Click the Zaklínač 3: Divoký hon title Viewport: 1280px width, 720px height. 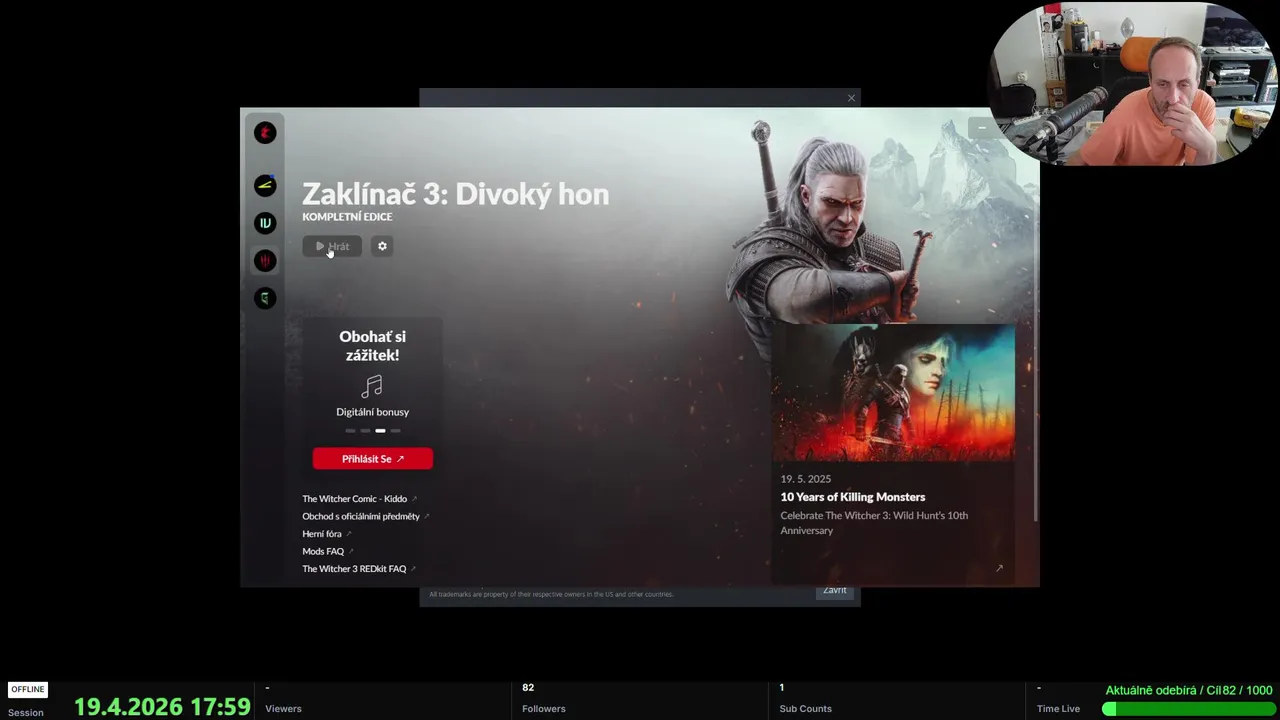tap(455, 194)
